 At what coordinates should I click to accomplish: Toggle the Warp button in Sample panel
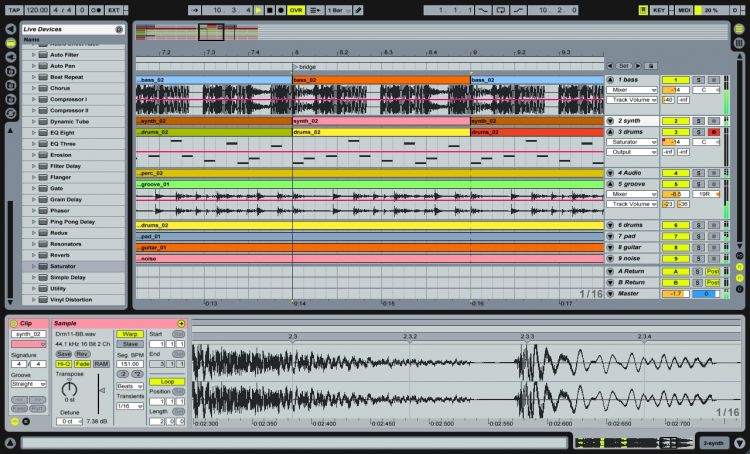tap(129, 334)
